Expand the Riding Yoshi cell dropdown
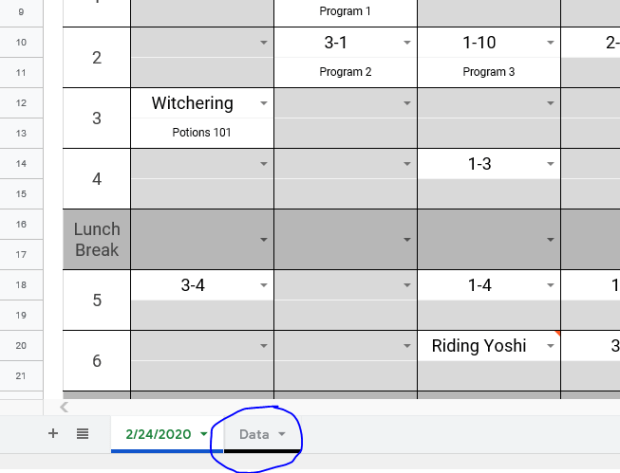620x473 pixels. [x=550, y=346]
